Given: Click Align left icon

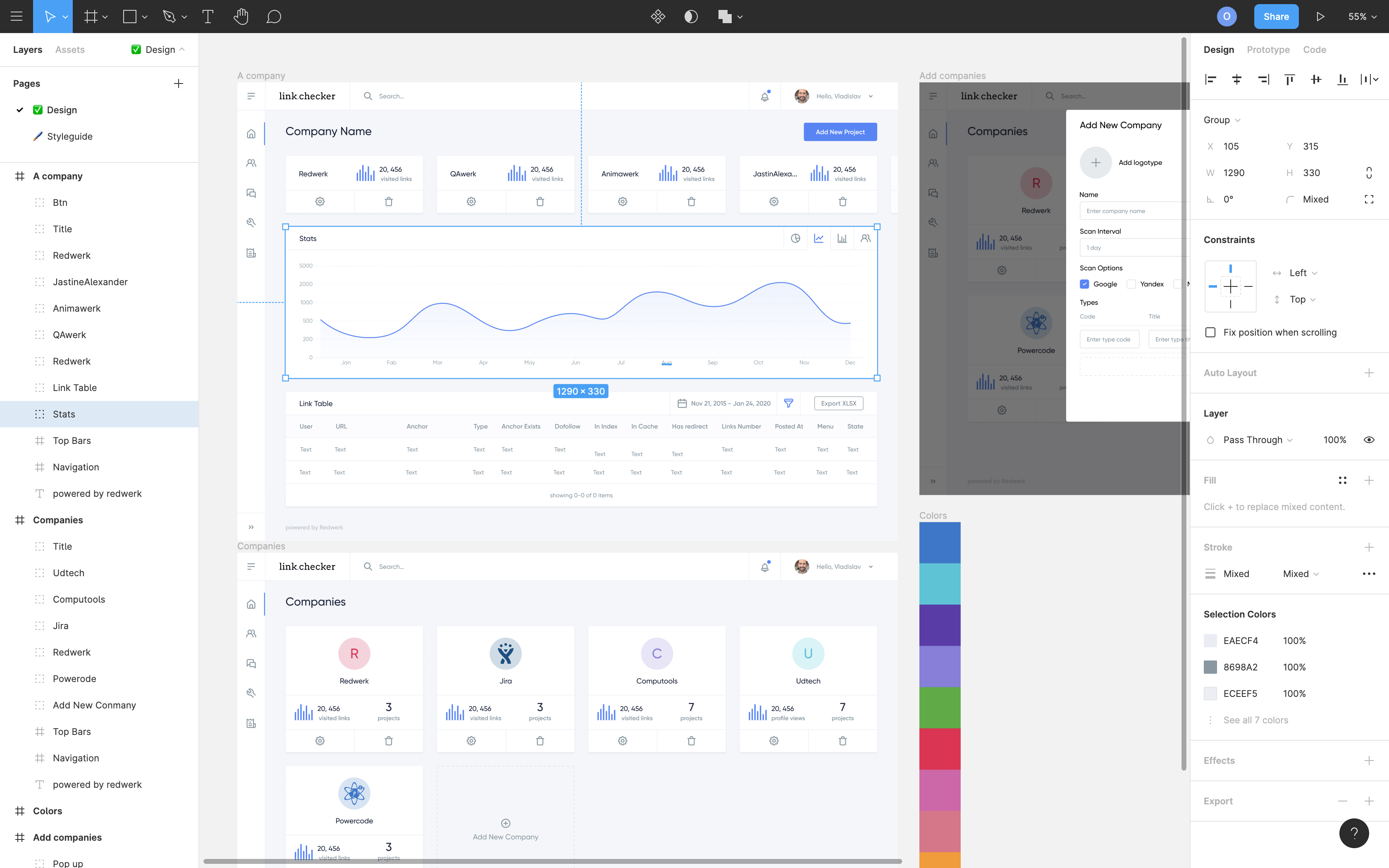Looking at the screenshot, I should click(x=1210, y=80).
